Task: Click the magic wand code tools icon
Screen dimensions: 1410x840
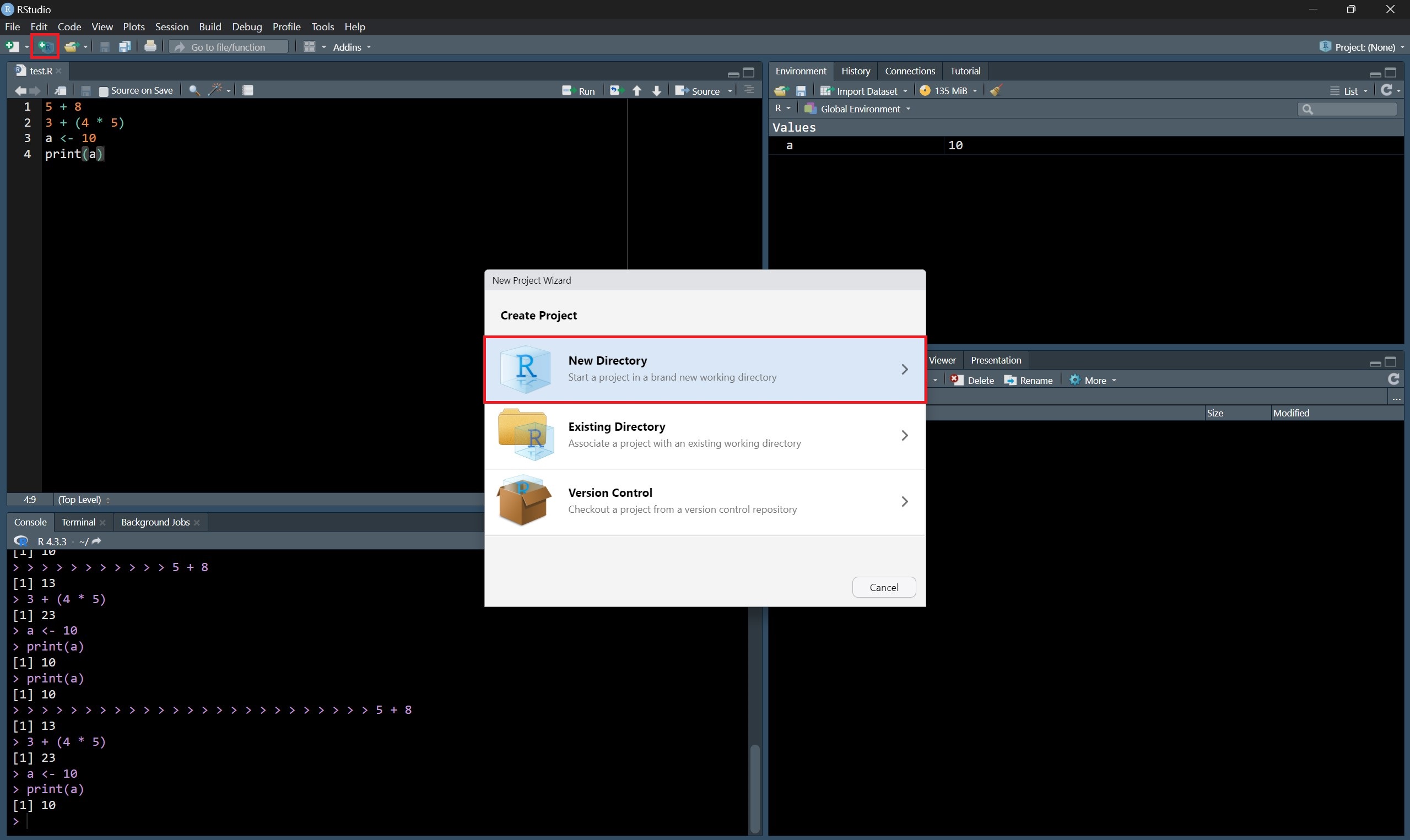Action: click(215, 90)
